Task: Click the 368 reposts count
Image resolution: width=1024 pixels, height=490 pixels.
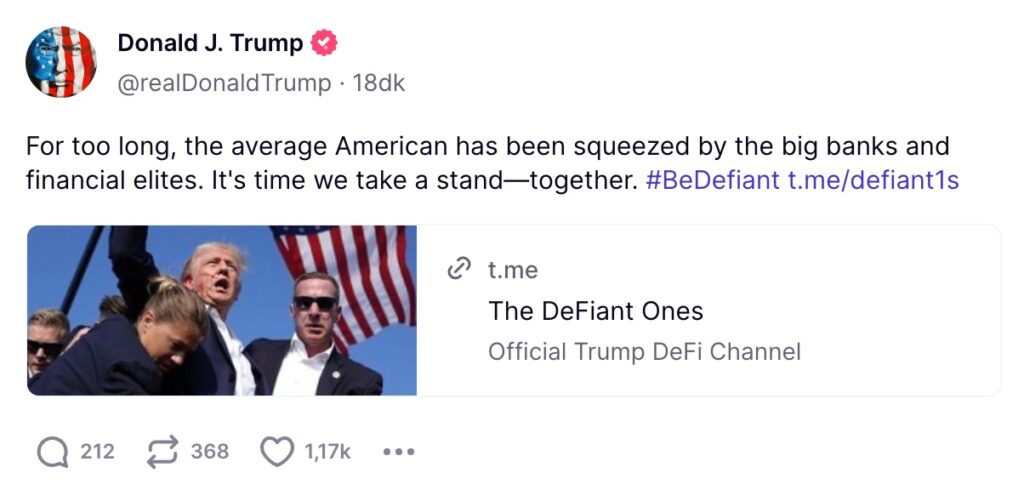Action: coord(210,452)
